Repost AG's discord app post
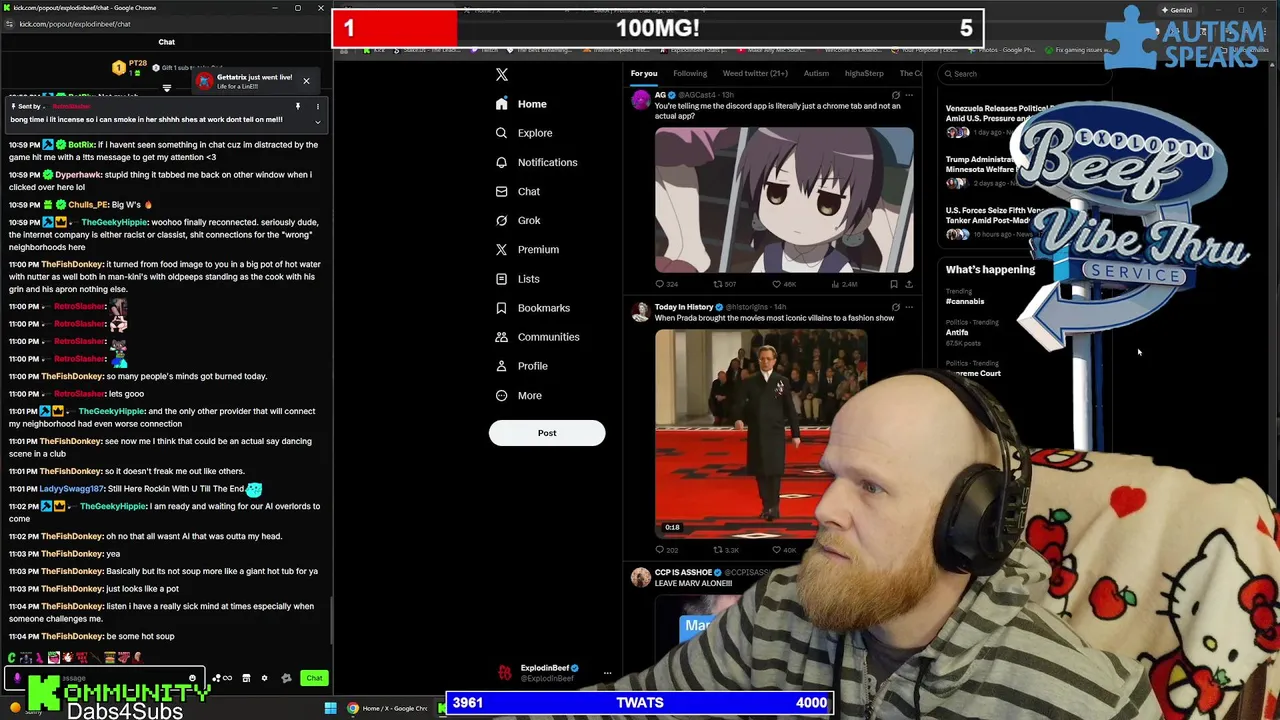 [x=717, y=284]
